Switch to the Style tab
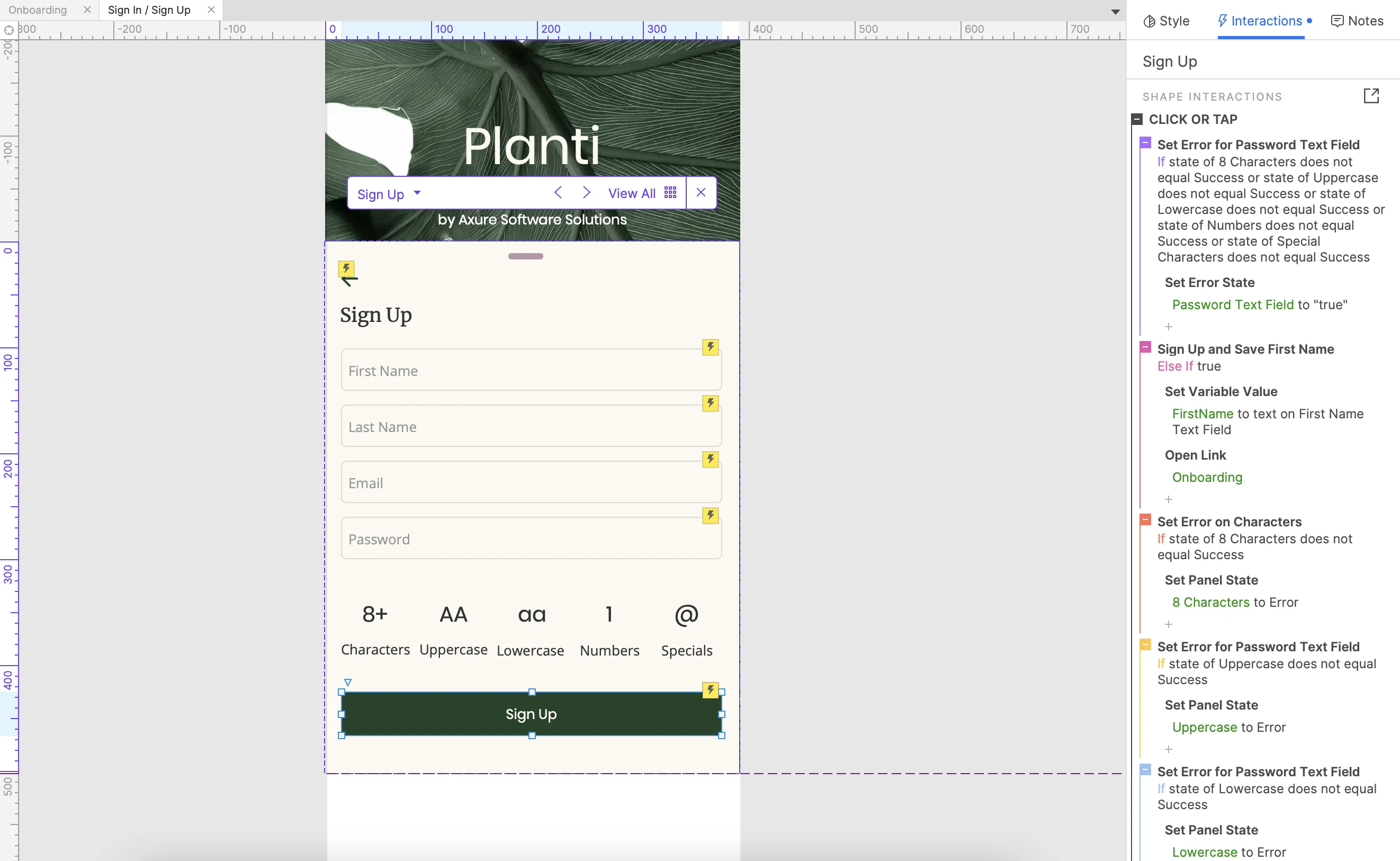Screen dimensions: 1400x861 tap(1166, 21)
